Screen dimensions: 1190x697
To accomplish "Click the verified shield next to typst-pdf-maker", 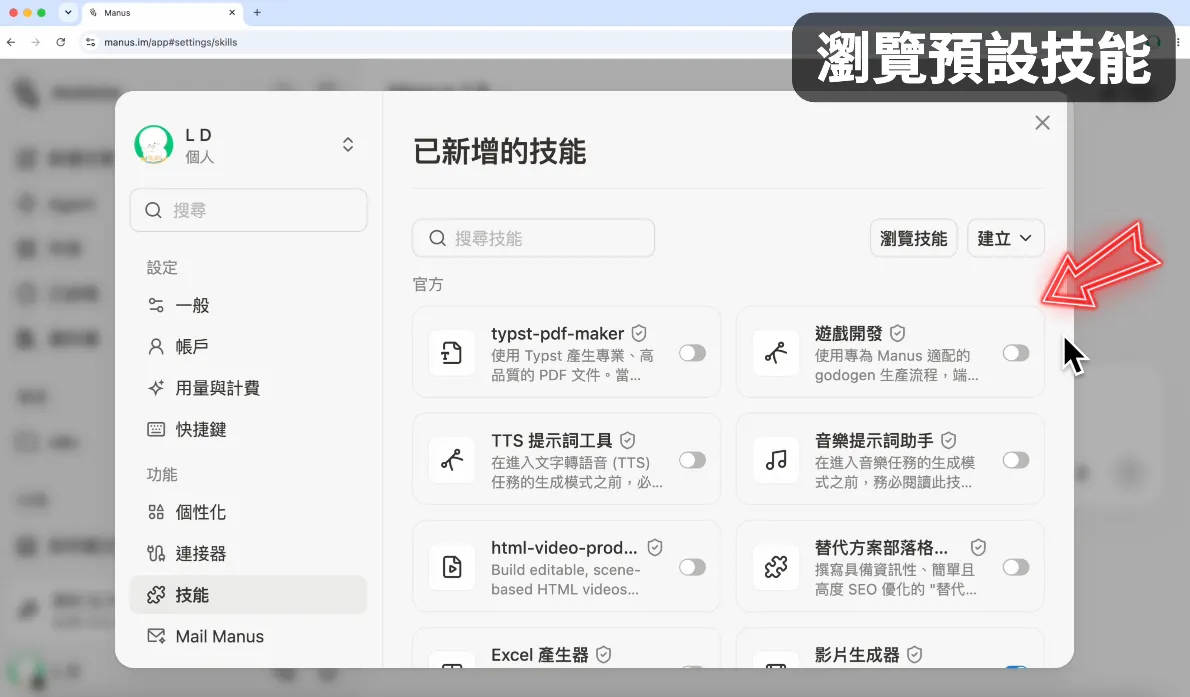I will pyautogui.click(x=639, y=333).
